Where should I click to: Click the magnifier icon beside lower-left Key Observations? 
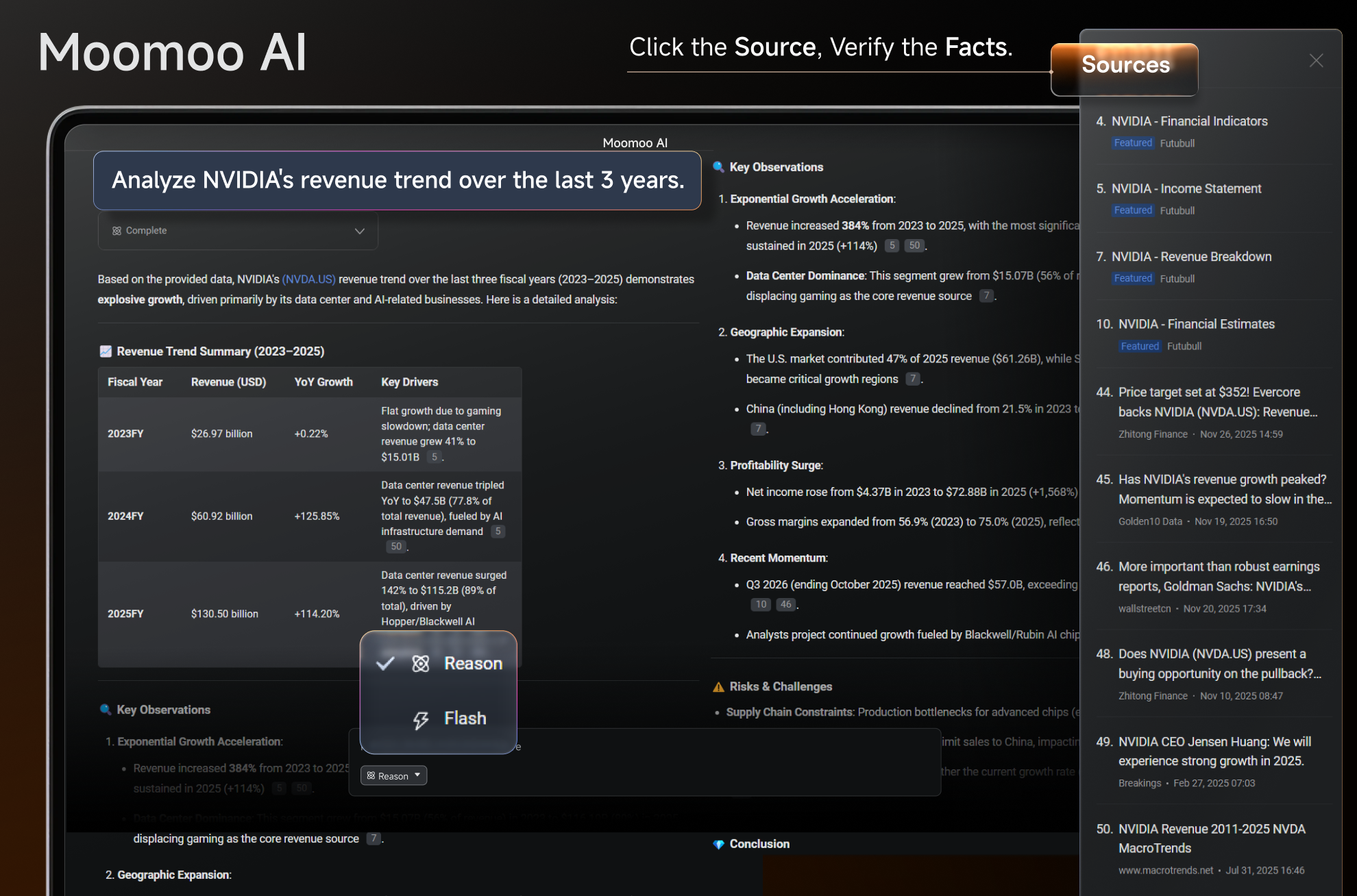(106, 710)
